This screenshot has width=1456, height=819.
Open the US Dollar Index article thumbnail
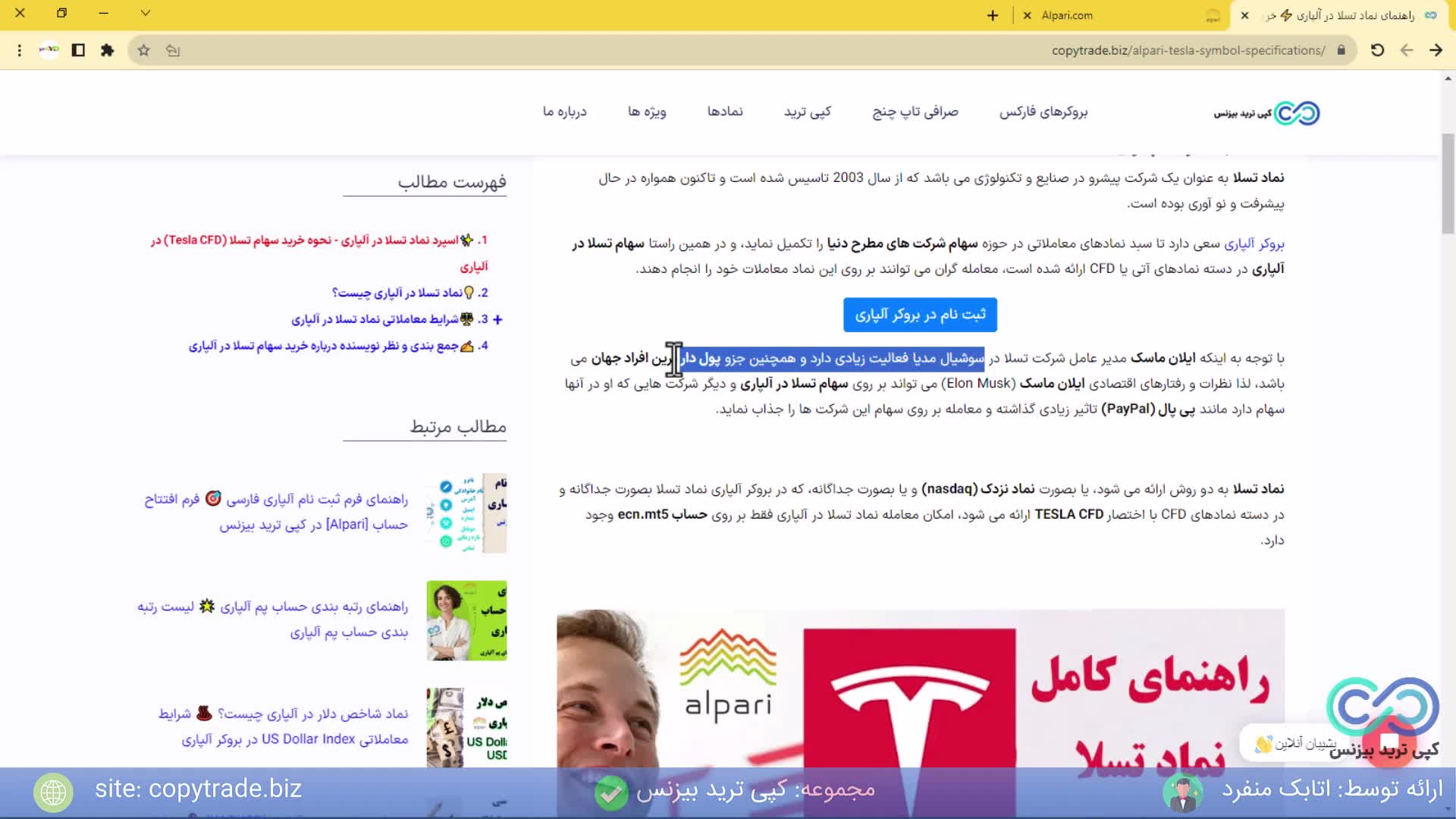tap(466, 727)
